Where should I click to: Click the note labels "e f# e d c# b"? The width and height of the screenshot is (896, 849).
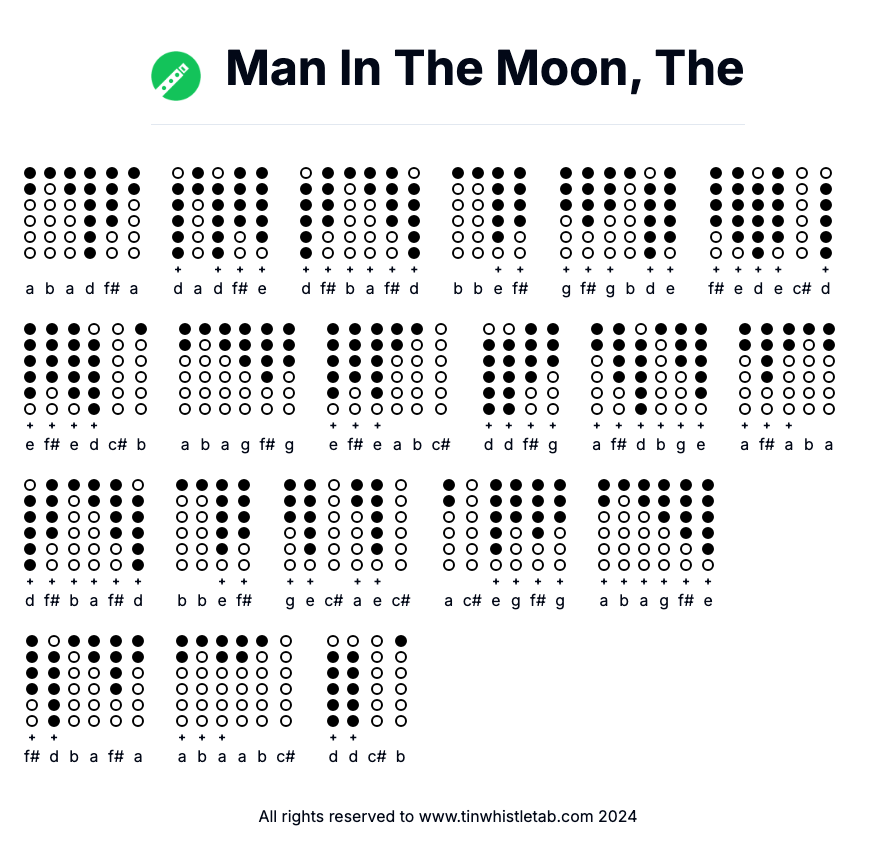click(x=85, y=445)
